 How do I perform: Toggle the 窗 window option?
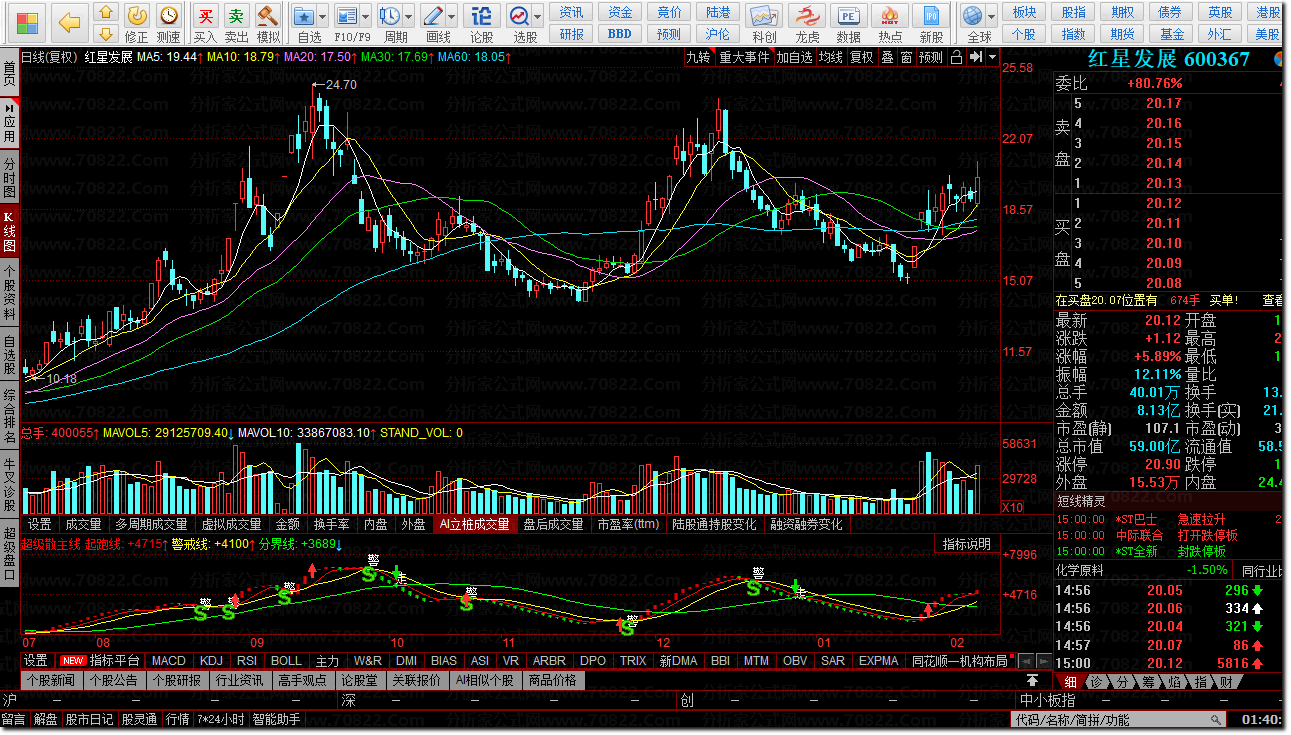[x=905, y=57]
